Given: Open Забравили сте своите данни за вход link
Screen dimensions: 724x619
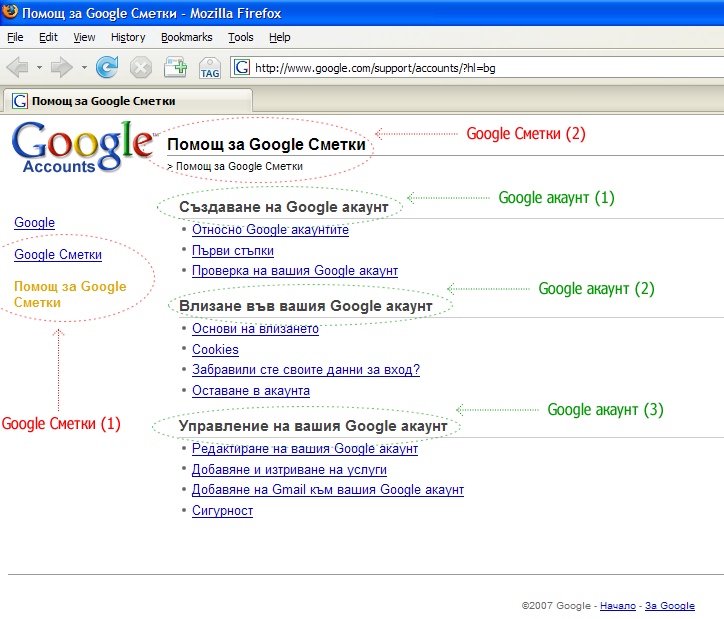Looking at the screenshot, I should coord(306,370).
